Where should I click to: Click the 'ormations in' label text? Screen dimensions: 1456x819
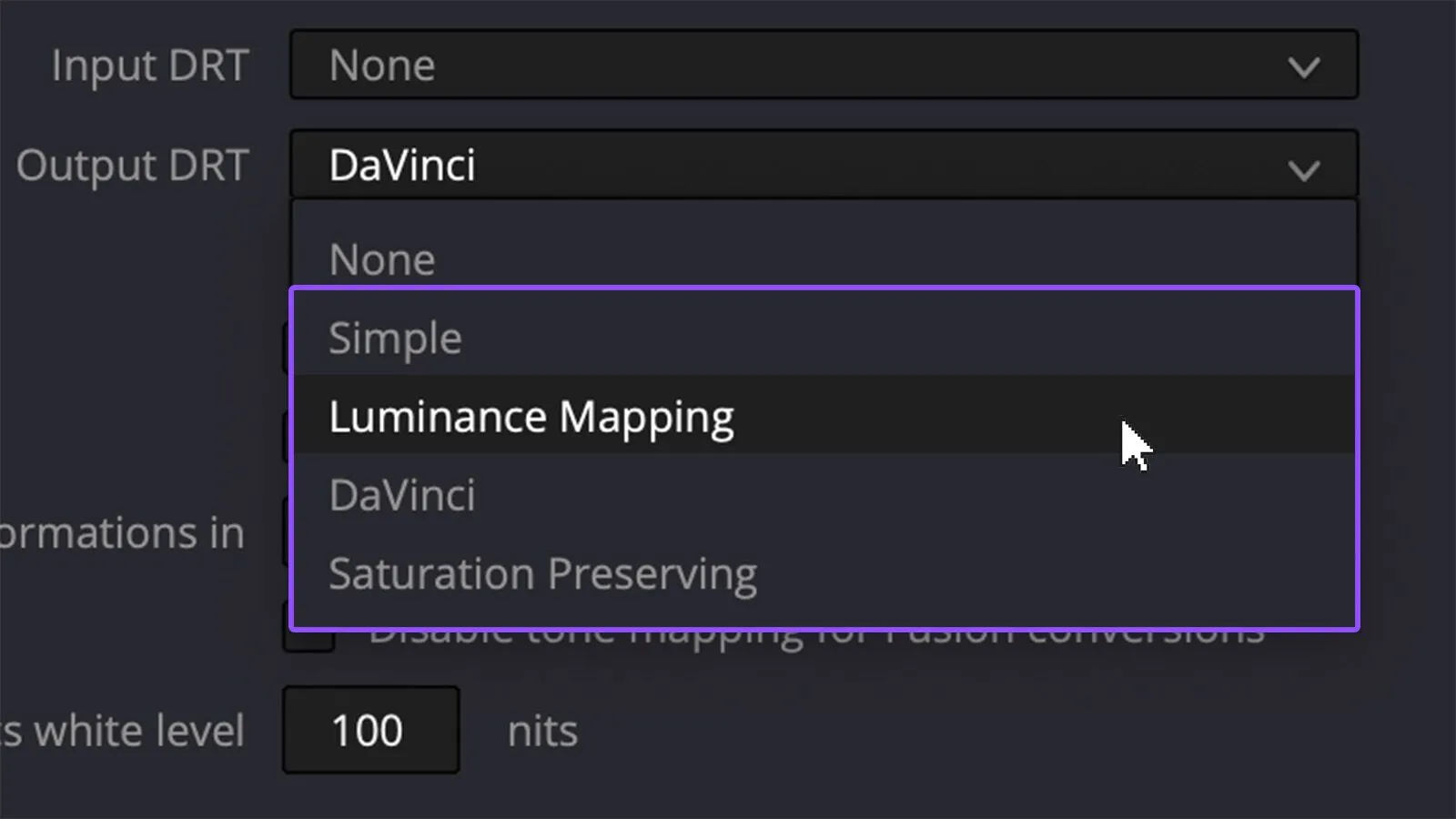pos(122,532)
